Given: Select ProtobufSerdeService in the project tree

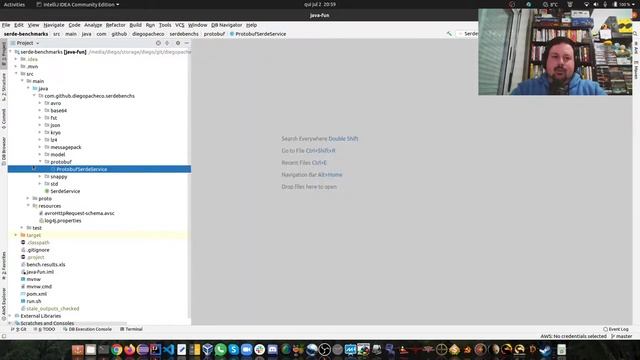Looking at the screenshot, I should pyautogui.click(x=99, y=169).
